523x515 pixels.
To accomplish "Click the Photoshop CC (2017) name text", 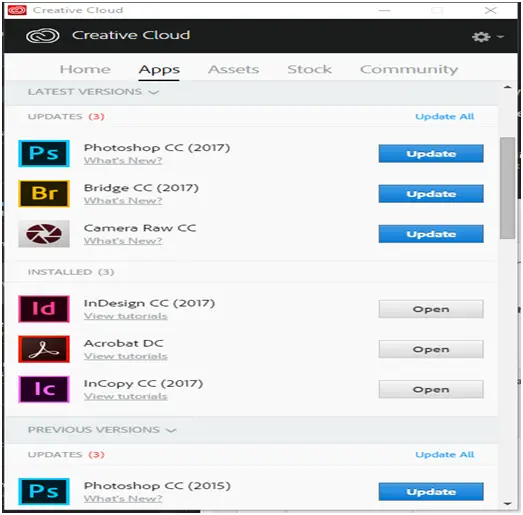I will coord(157,147).
